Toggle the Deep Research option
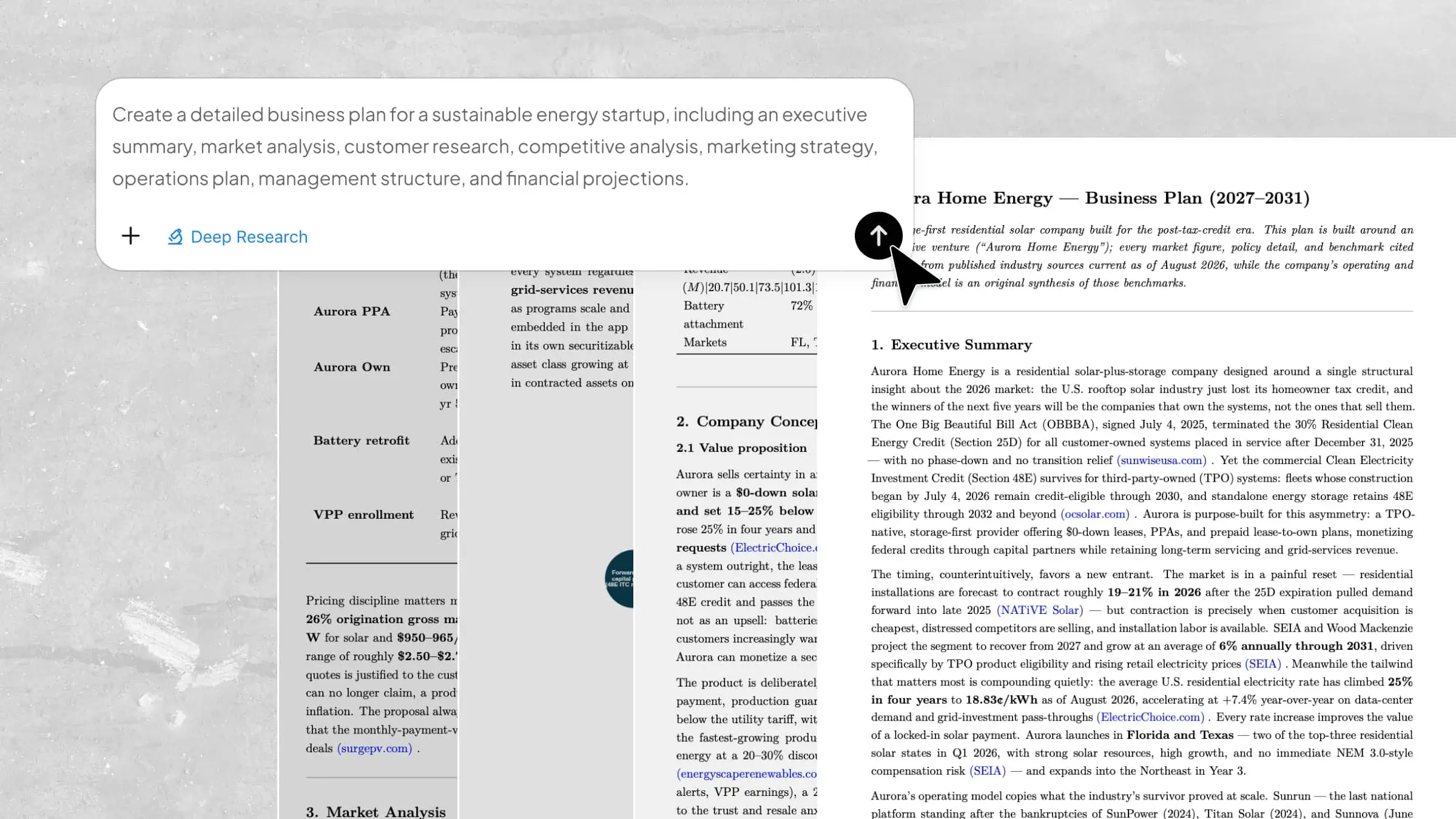The height and width of the screenshot is (819, 1456). tap(238, 237)
